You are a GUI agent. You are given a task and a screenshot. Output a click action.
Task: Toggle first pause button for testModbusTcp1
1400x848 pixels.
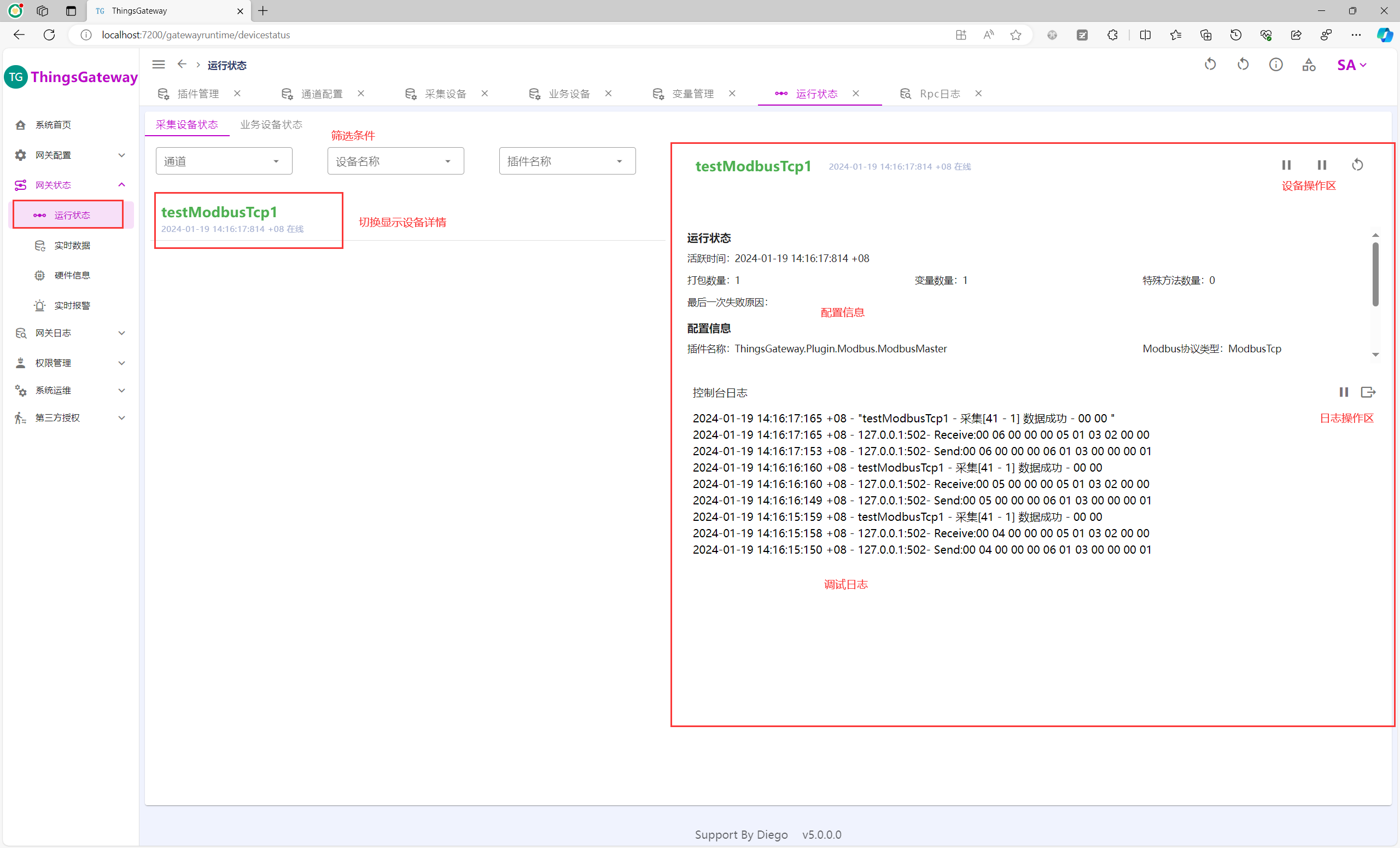[x=1286, y=165]
